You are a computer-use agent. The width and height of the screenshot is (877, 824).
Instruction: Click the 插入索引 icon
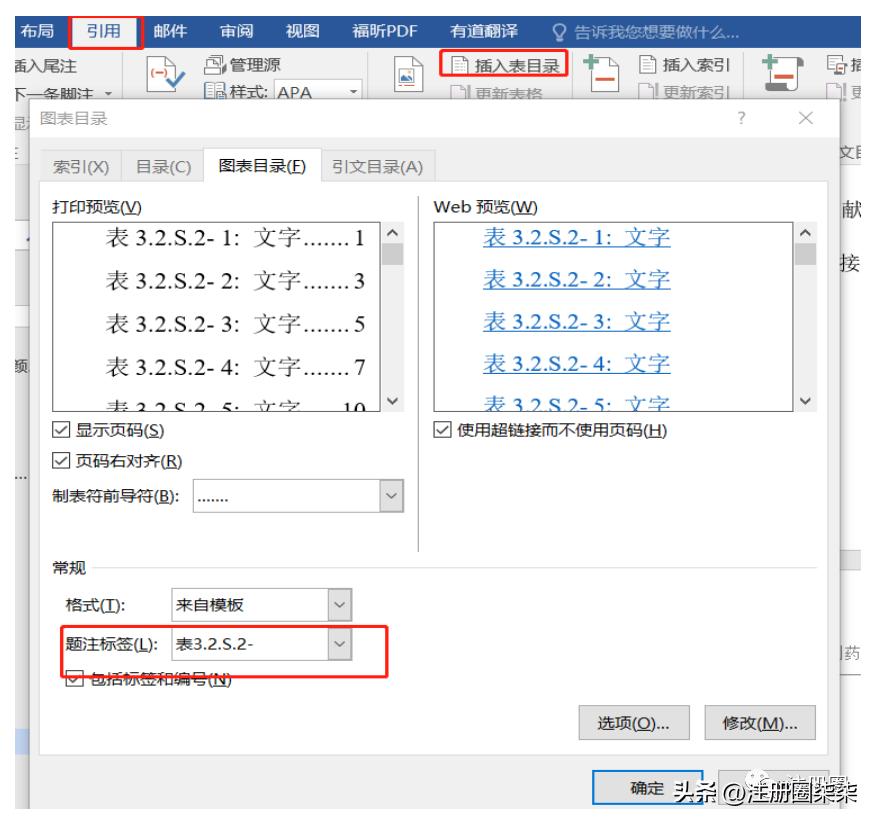pos(685,64)
